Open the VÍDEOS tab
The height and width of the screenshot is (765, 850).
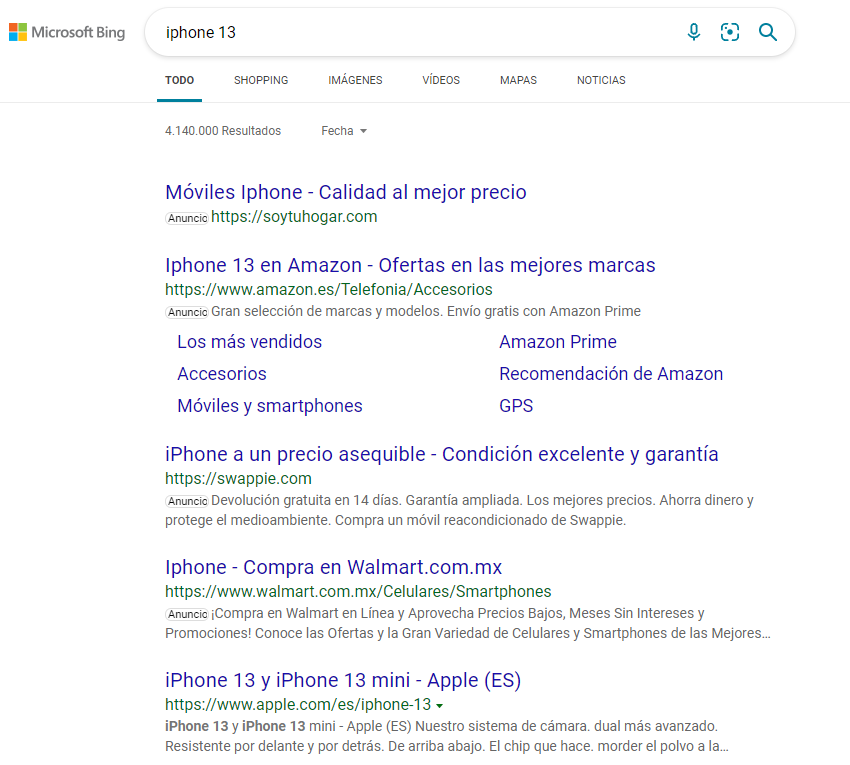[441, 80]
